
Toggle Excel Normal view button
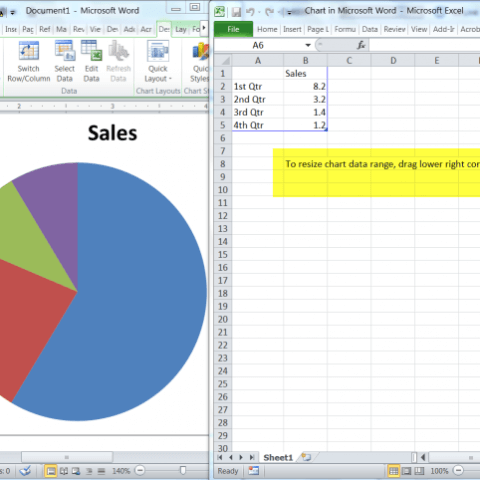click(x=394, y=471)
